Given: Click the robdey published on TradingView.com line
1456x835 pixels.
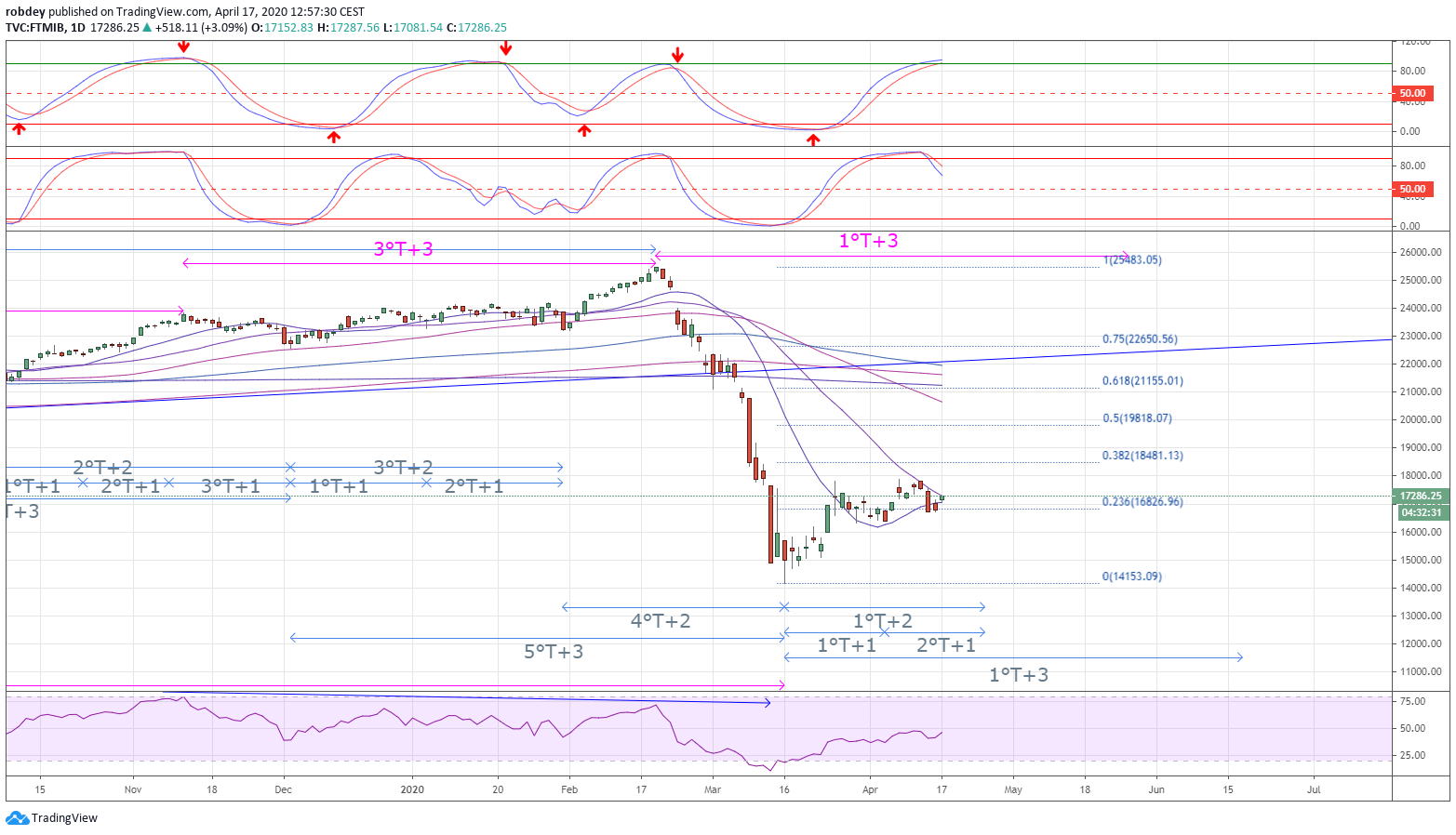Looking at the screenshot, I should pyautogui.click(x=185, y=12).
